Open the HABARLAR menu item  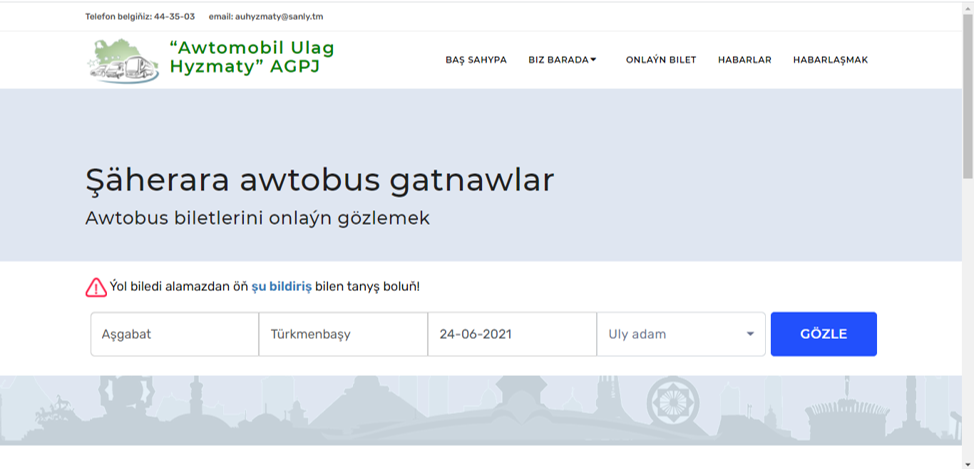(744, 60)
